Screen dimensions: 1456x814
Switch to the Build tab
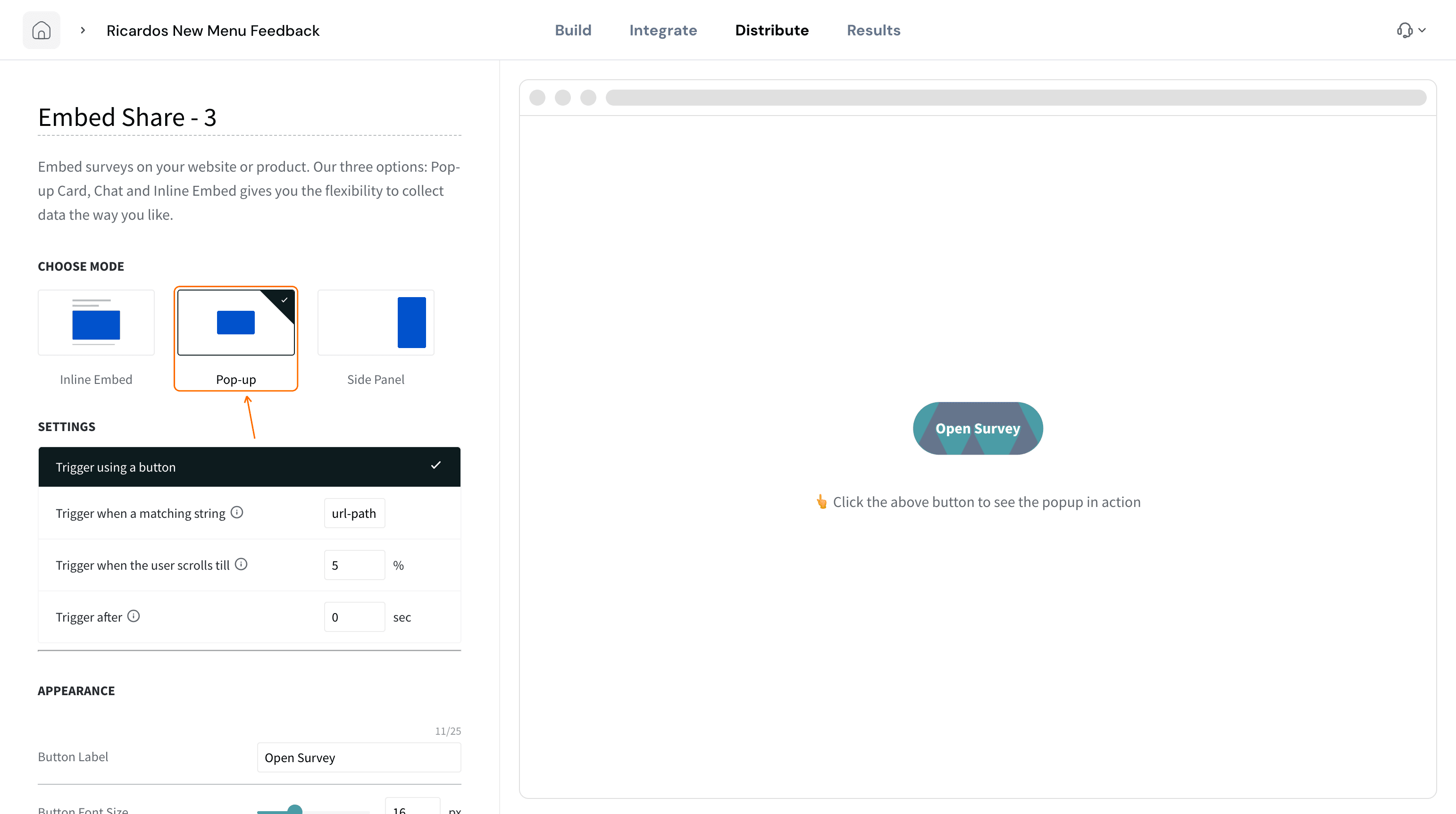(573, 30)
